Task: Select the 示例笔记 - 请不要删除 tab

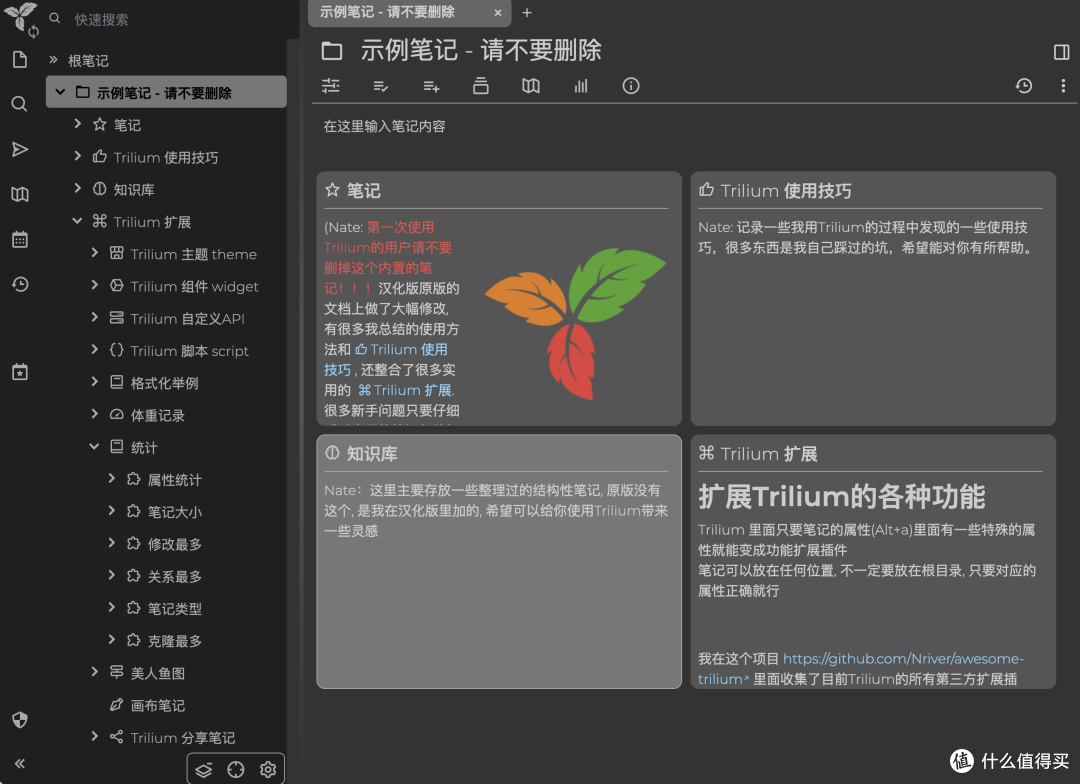Action: pos(387,12)
